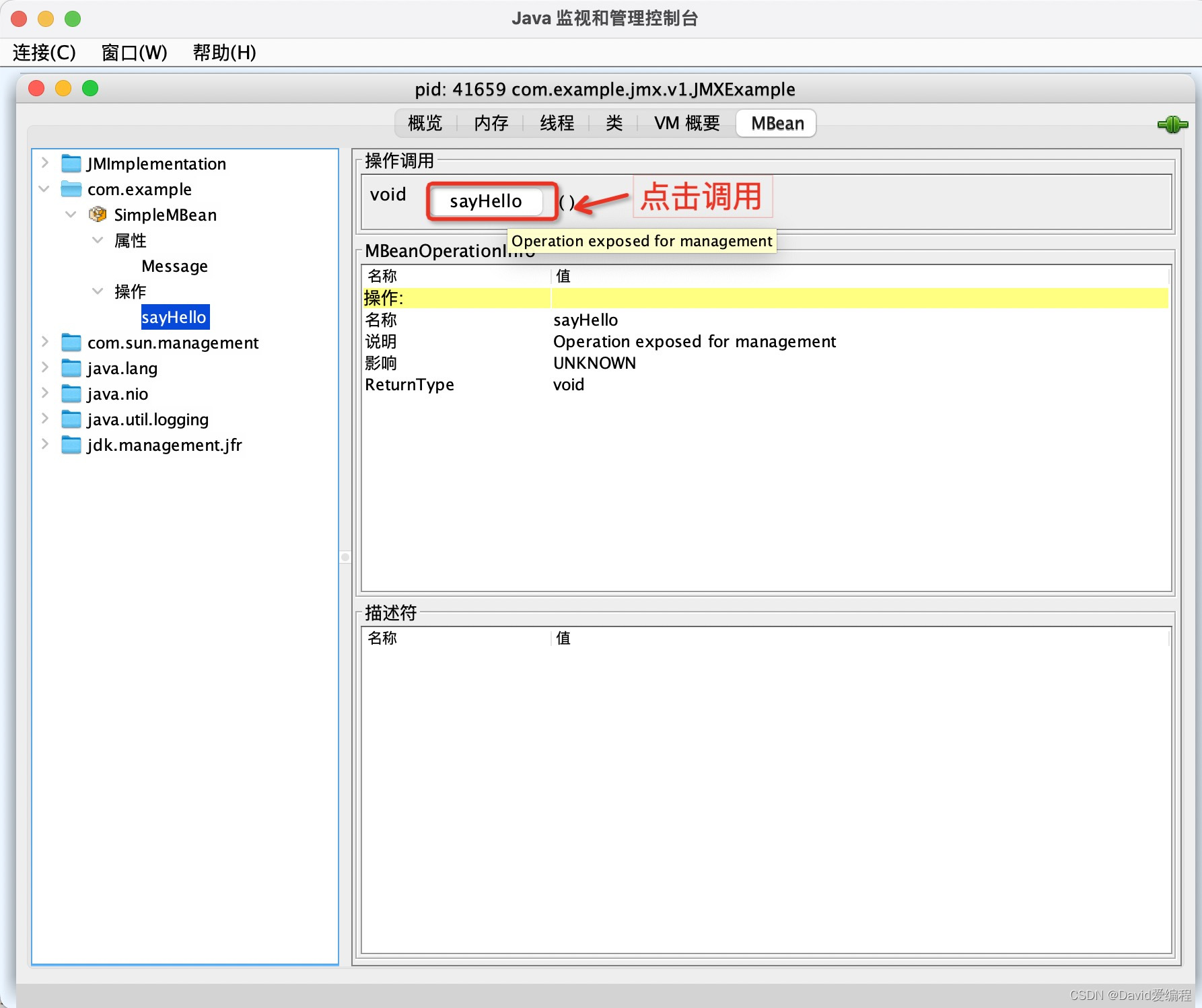
Task: Open the 帮助(H) menu
Action: tap(224, 52)
